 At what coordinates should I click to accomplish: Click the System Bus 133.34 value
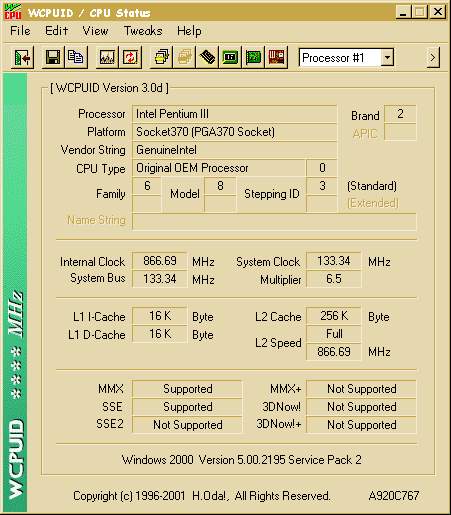(160, 279)
